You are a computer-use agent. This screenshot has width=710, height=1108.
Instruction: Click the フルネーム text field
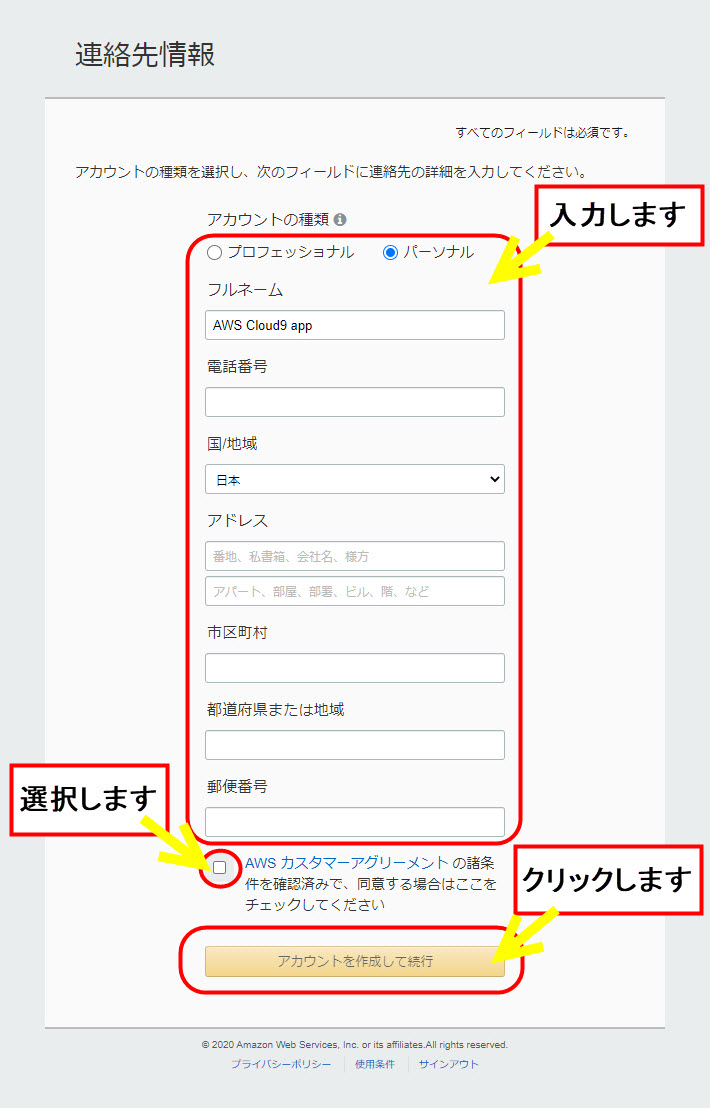[x=355, y=325]
